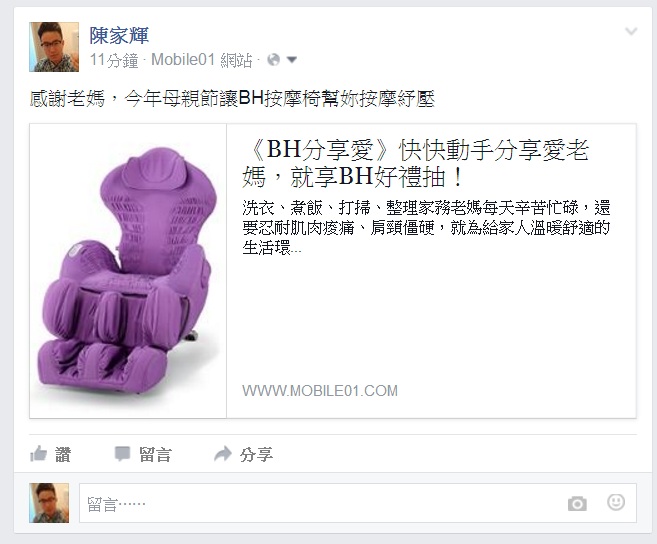
Task: Focus the 留言 comment input field
Action: [358, 503]
